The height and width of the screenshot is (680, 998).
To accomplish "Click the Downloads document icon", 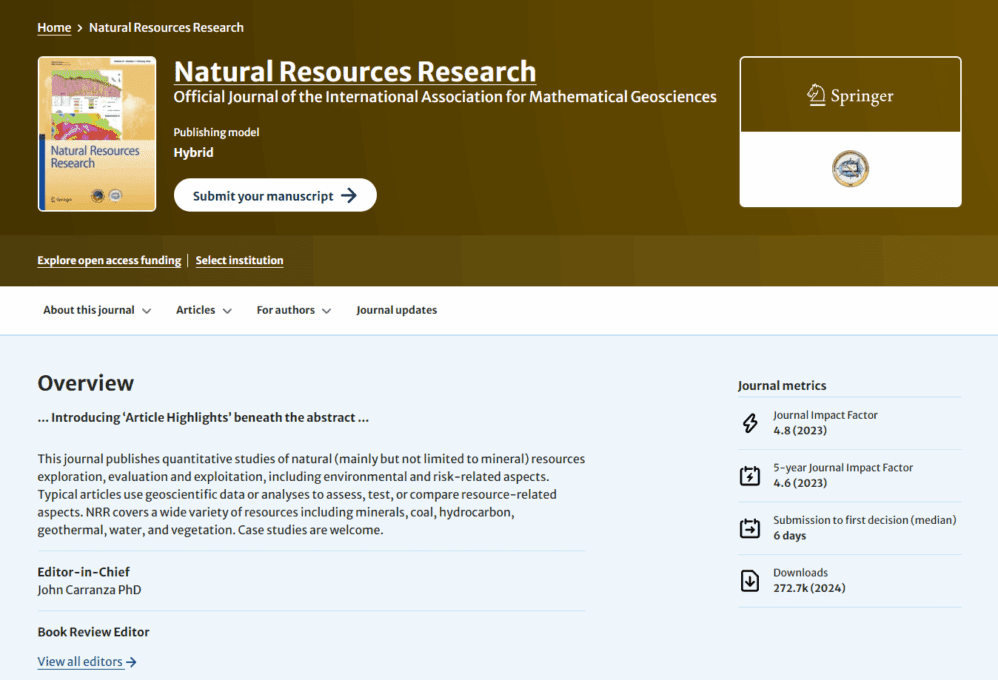I will pyautogui.click(x=750, y=580).
